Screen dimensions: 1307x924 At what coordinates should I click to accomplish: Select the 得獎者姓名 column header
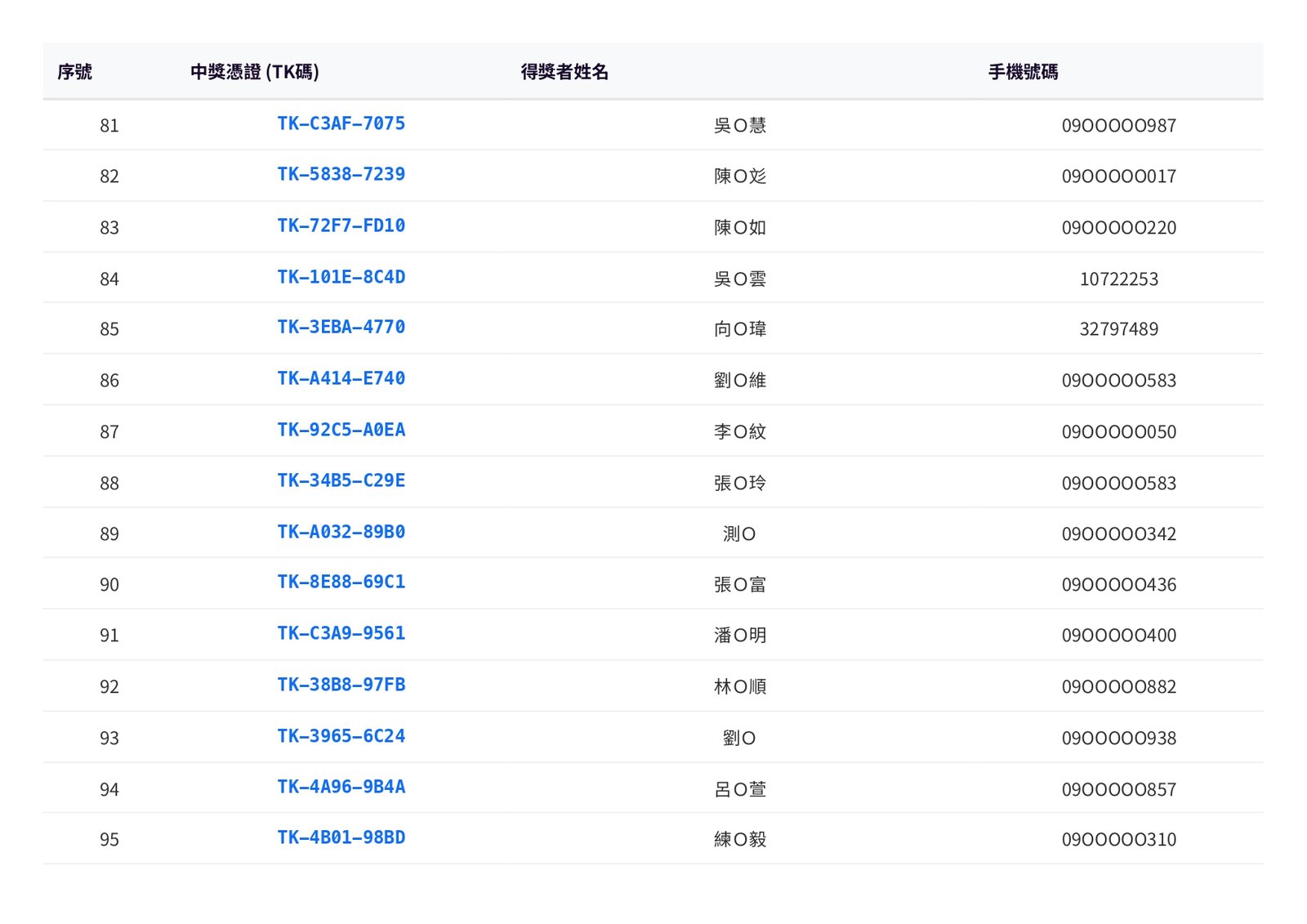564,72
